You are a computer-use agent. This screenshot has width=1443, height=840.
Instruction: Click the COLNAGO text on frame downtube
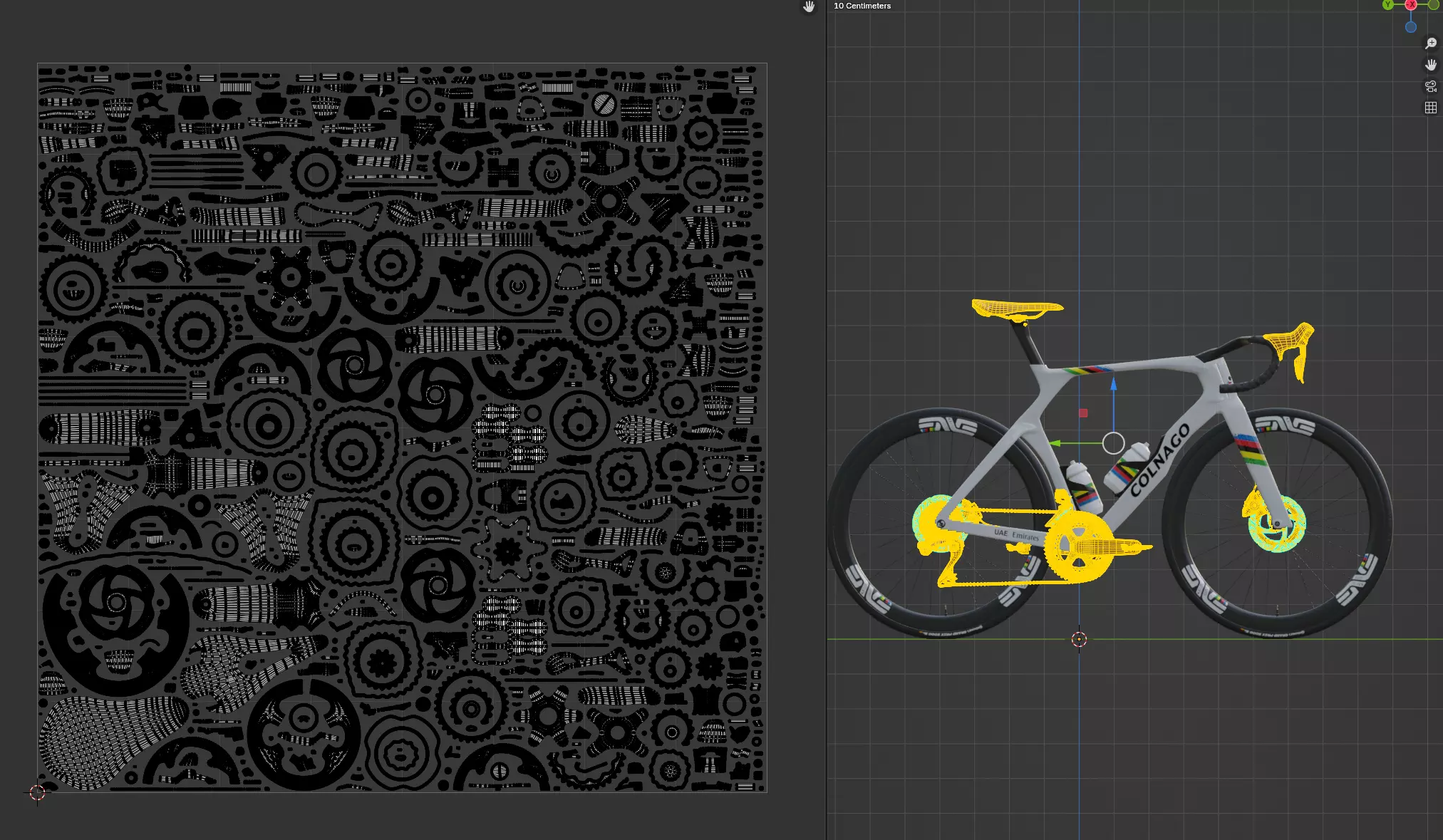click(1159, 460)
